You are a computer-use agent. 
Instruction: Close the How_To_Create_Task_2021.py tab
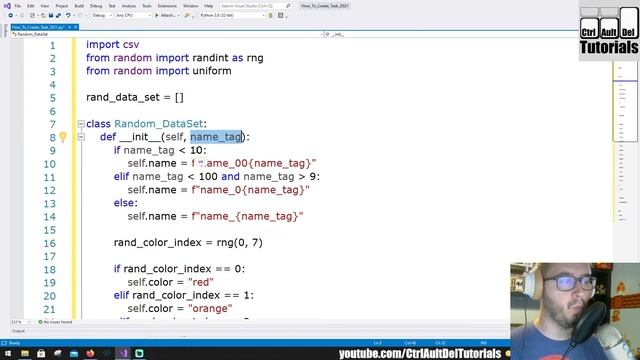click(76, 27)
